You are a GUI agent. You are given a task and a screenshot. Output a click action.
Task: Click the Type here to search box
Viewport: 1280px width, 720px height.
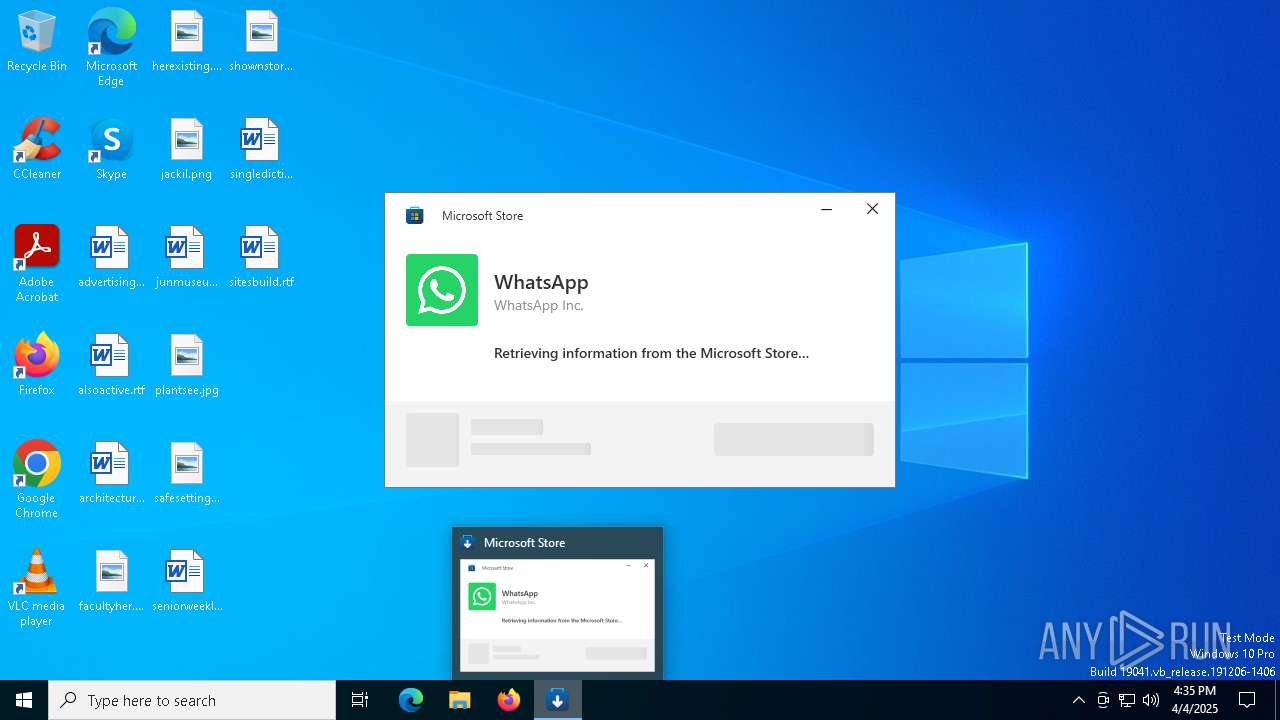[x=192, y=700]
